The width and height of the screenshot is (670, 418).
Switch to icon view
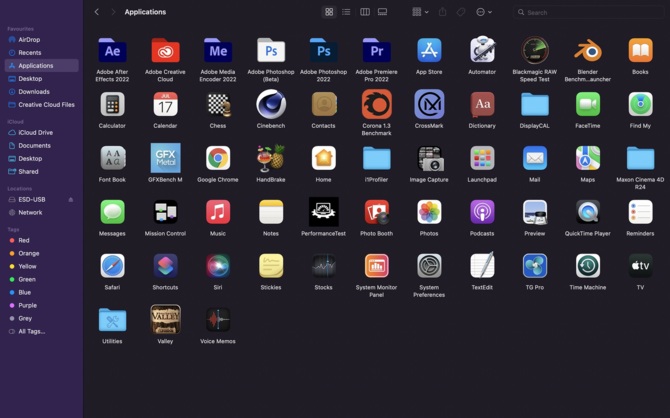click(329, 12)
